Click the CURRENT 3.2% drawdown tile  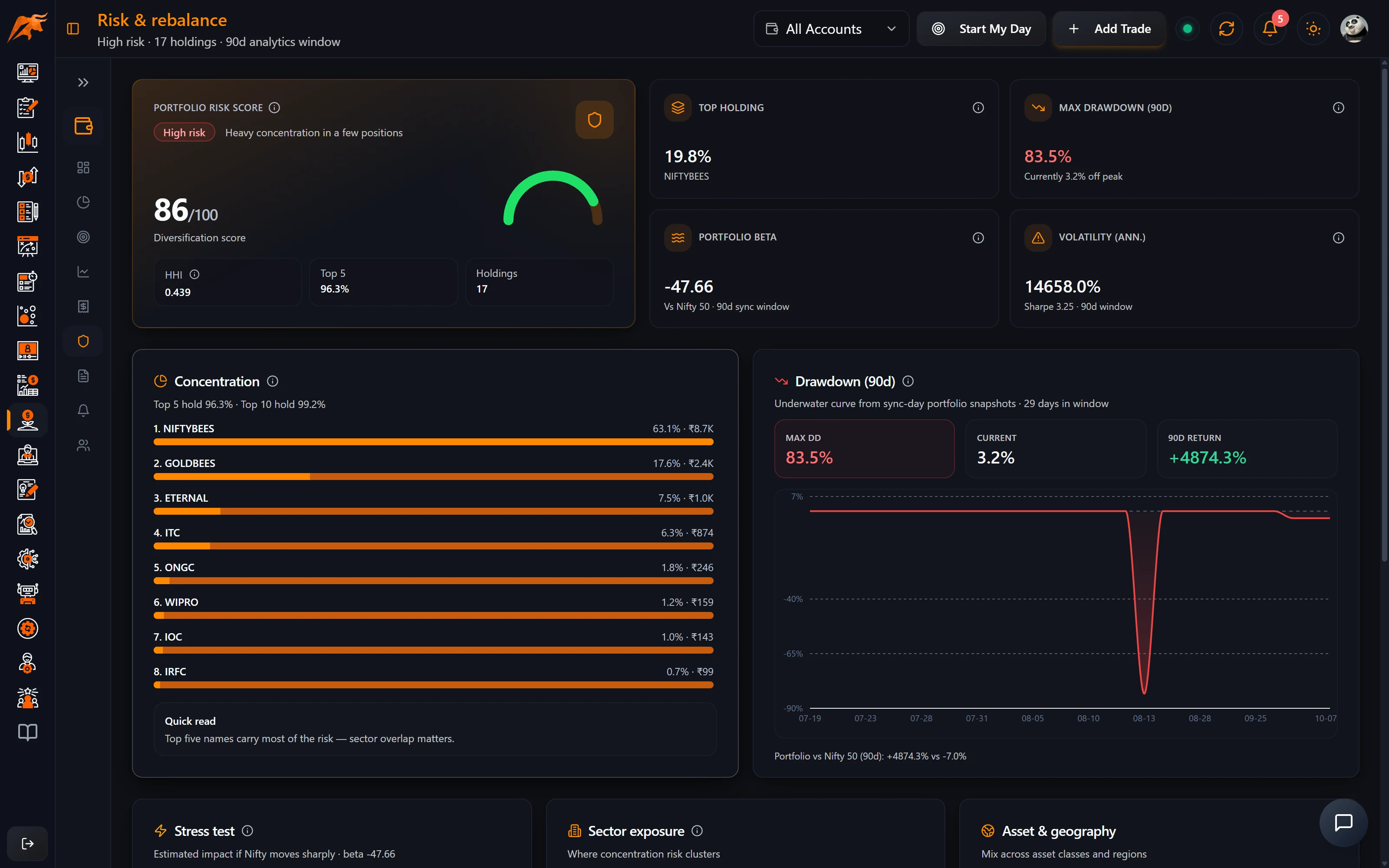(x=1055, y=449)
